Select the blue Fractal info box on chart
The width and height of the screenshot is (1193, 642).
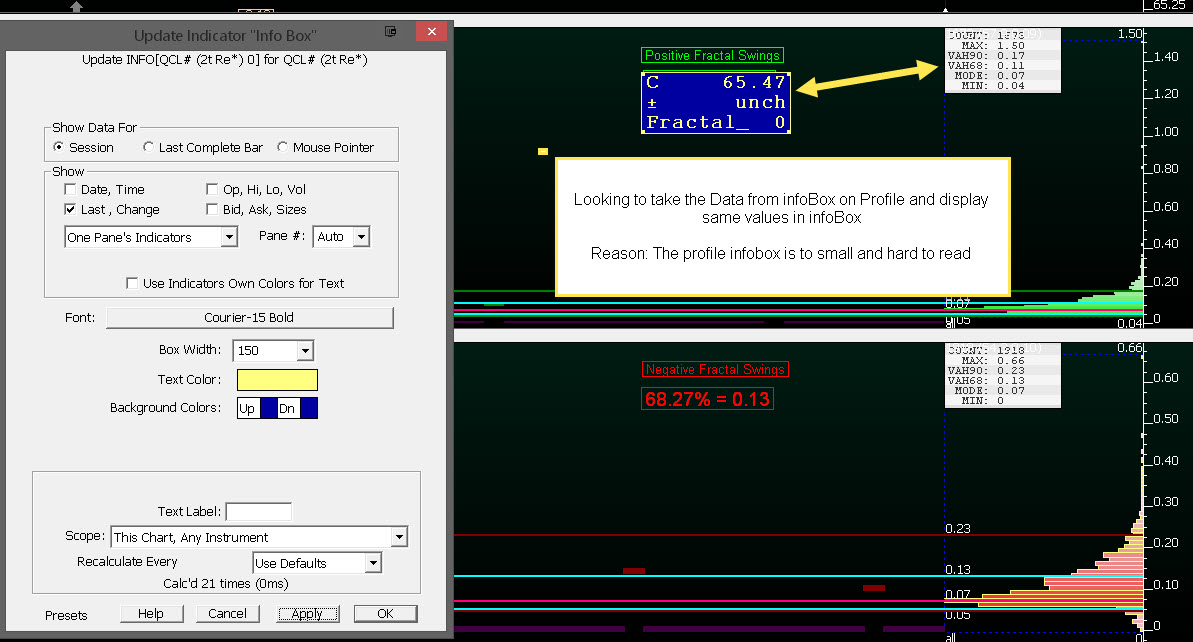pos(716,102)
